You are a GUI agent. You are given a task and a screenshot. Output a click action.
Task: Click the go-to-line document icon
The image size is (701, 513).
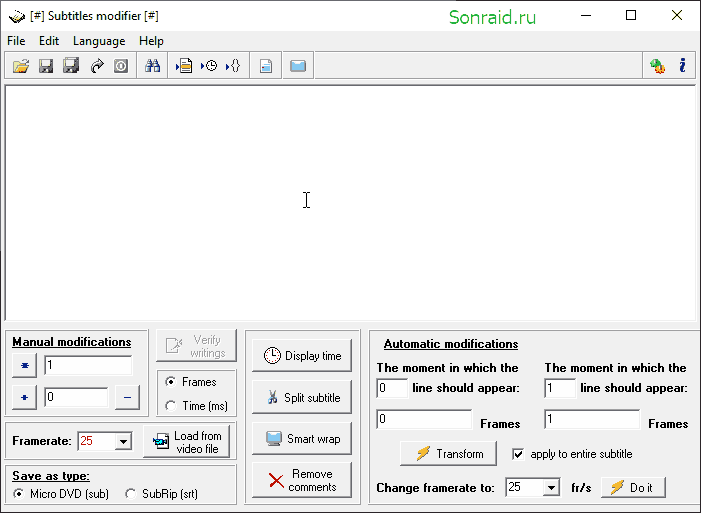click(184, 66)
